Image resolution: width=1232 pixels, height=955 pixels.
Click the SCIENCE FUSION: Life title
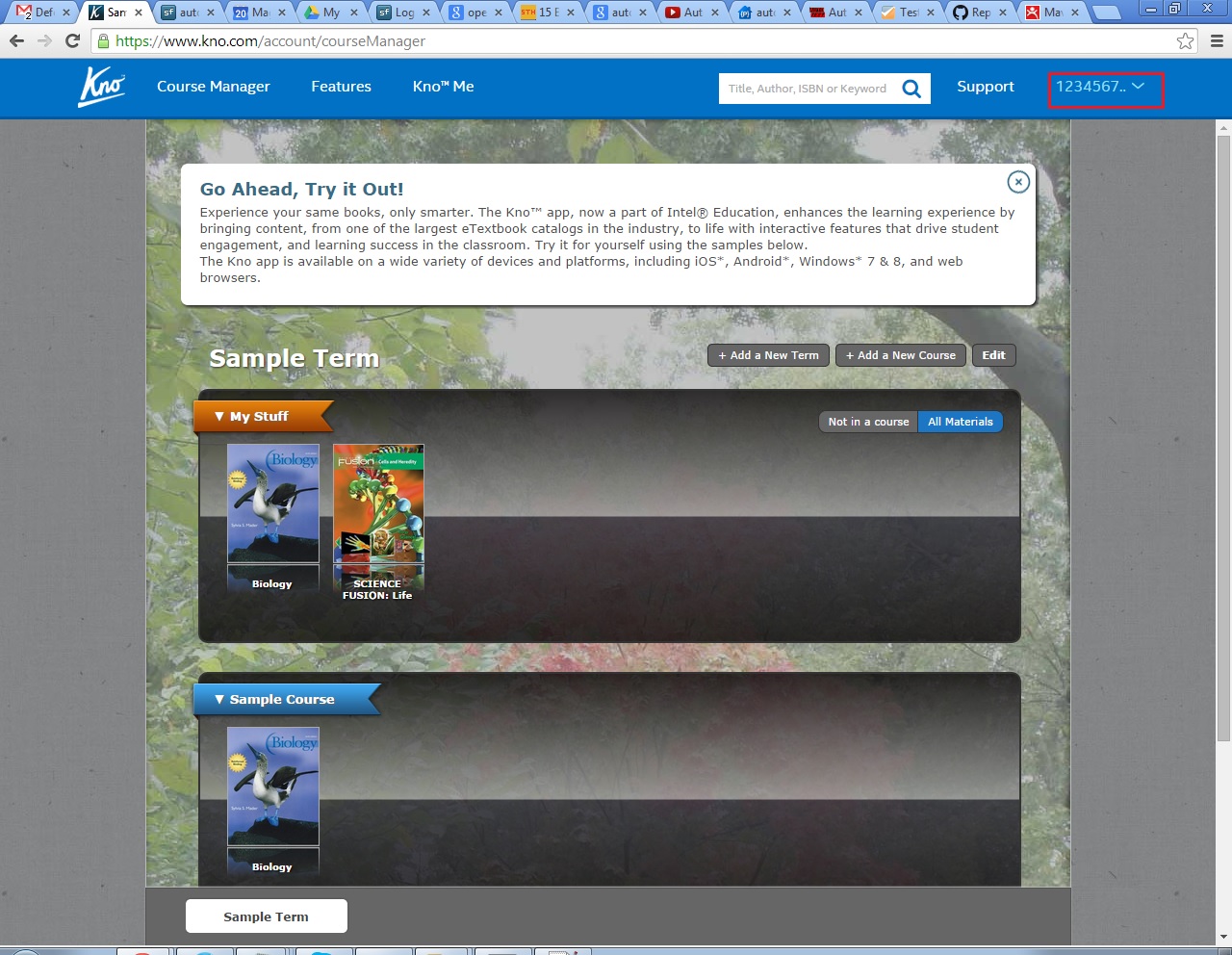pos(377,589)
